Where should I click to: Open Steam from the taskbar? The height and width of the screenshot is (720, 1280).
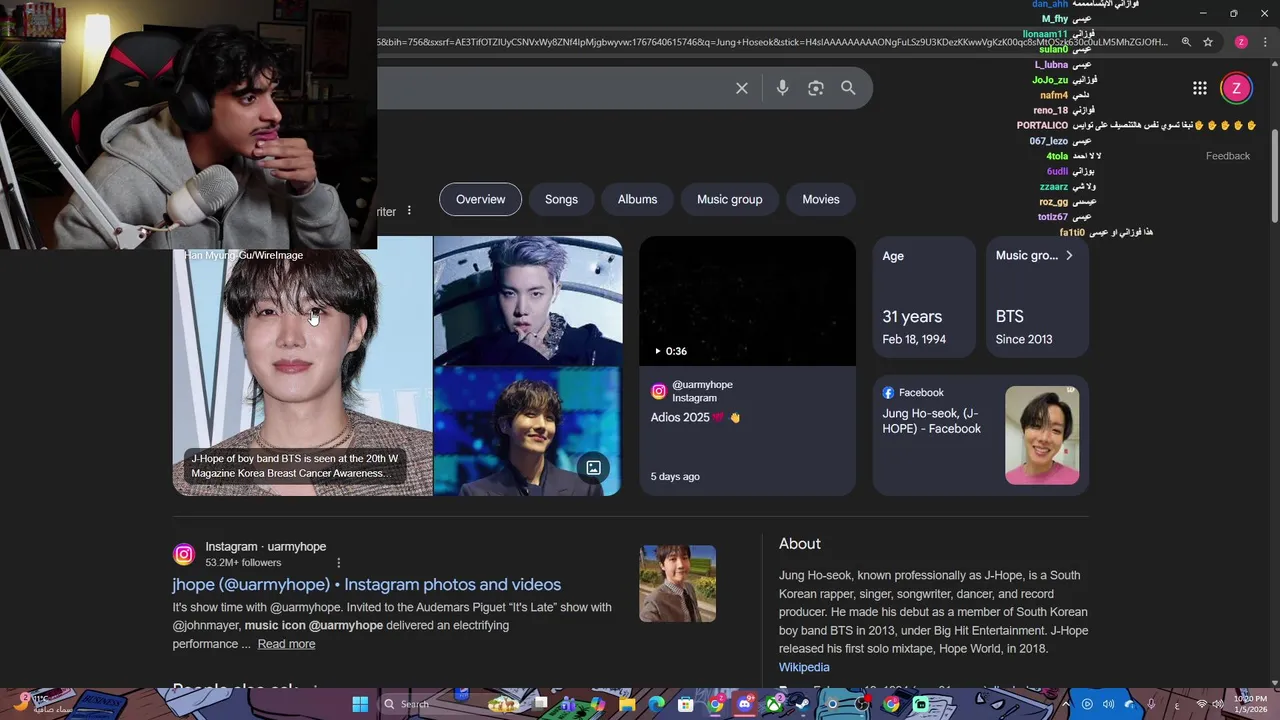pos(803,704)
